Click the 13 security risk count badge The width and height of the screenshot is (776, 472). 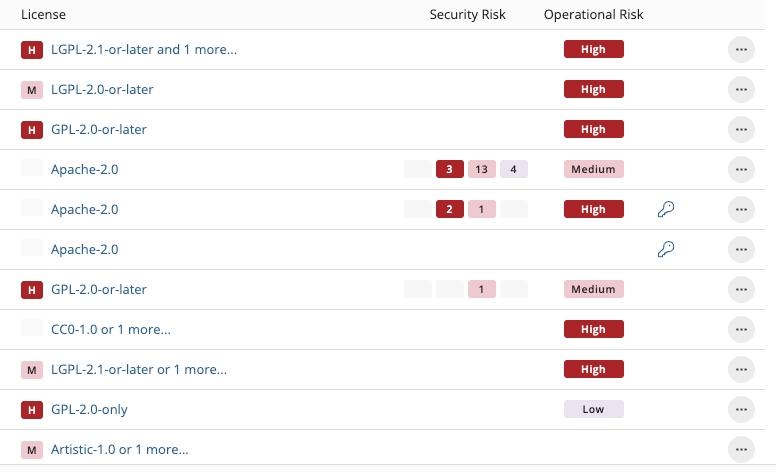pyautogui.click(x=482, y=169)
